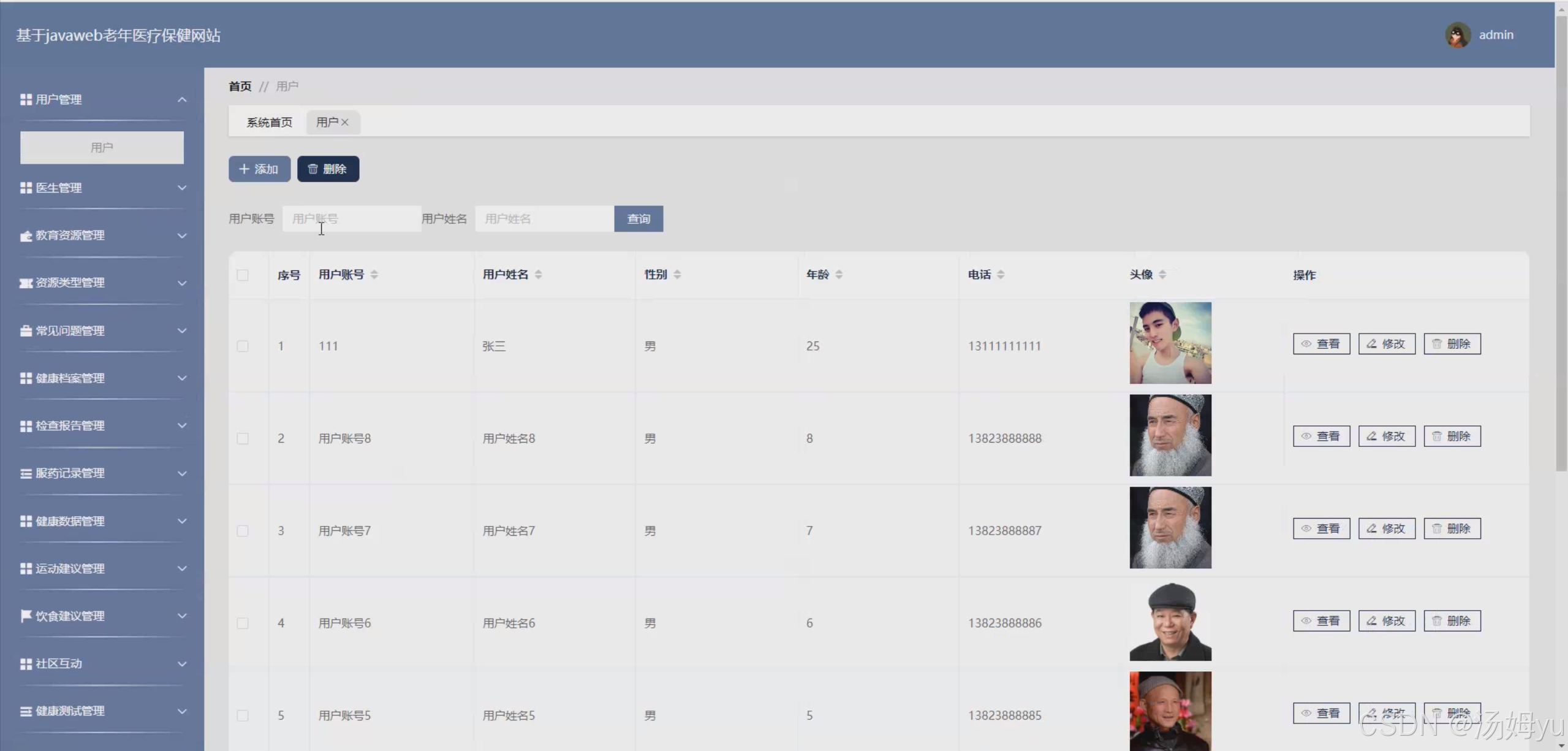Check the row for user 张三
This screenshot has height=751, width=1568.
coord(243,346)
